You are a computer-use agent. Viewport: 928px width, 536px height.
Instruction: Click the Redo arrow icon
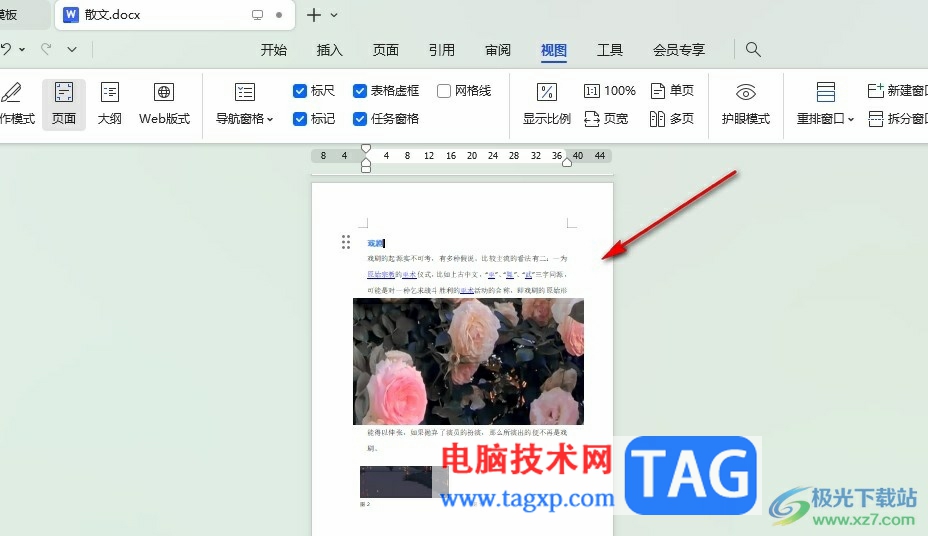(x=46, y=49)
